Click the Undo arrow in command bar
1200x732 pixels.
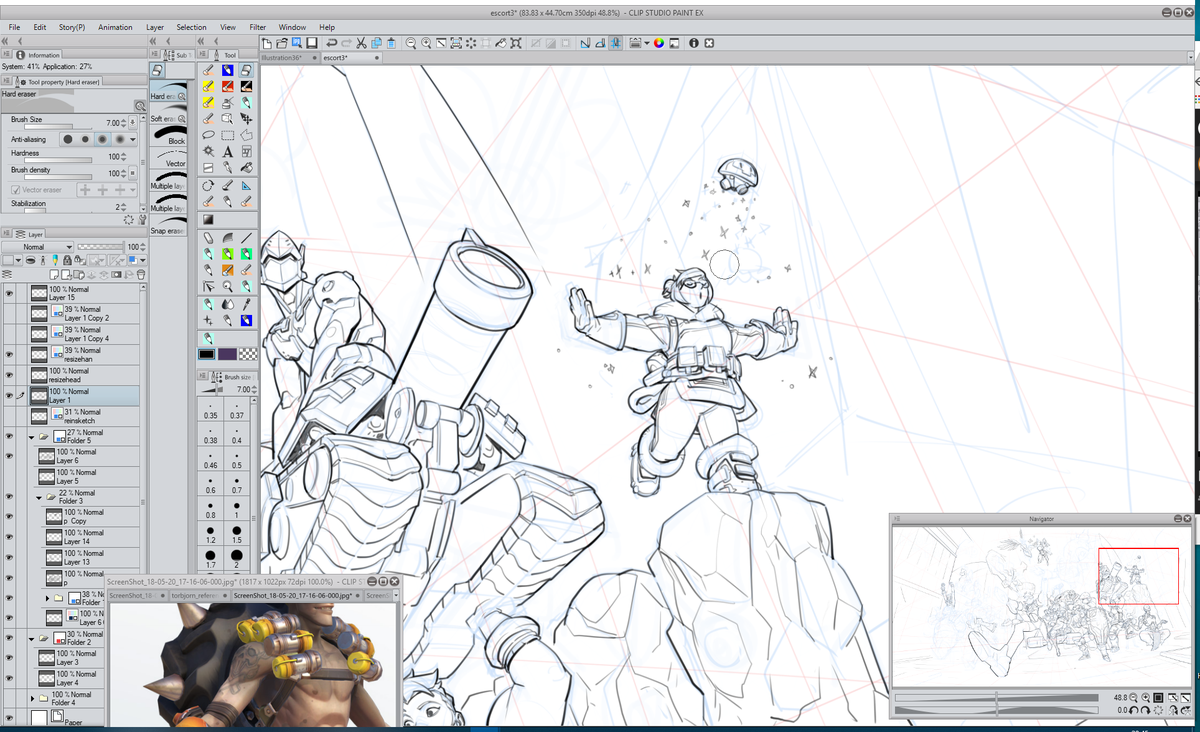coord(332,43)
